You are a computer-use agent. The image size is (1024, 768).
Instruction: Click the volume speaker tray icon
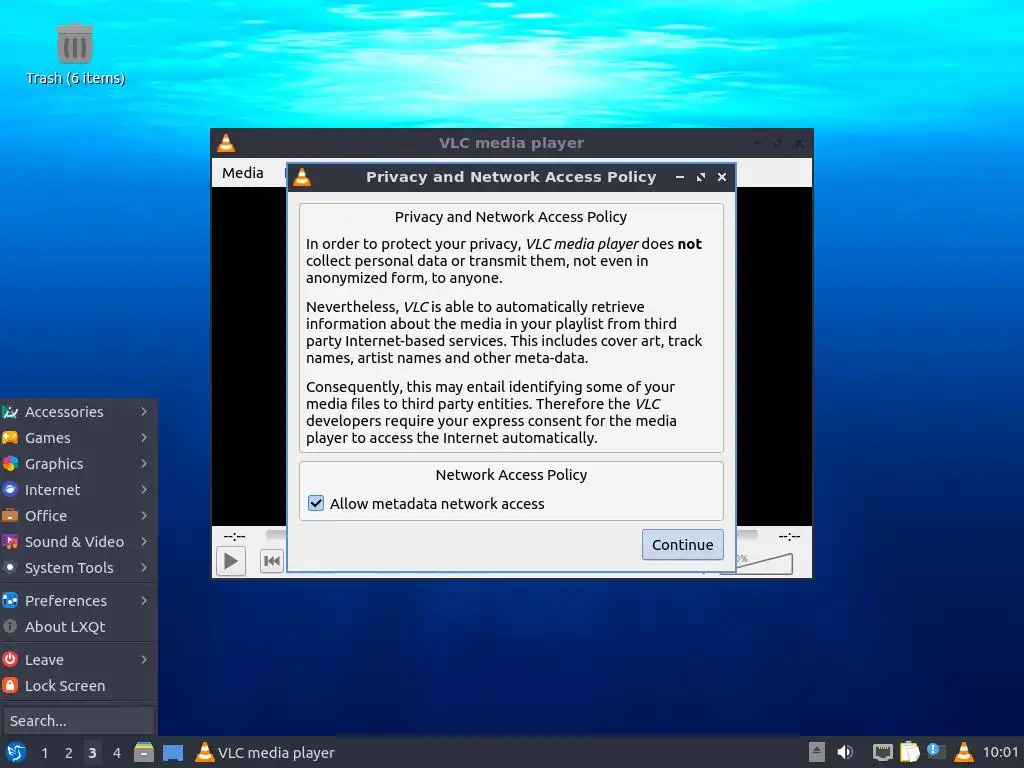click(845, 752)
